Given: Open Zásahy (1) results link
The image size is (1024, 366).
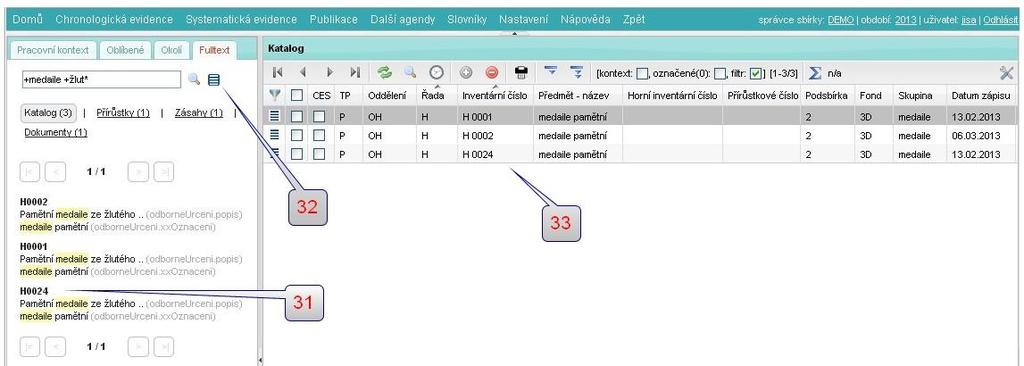Looking at the screenshot, I should click(199, 112).
